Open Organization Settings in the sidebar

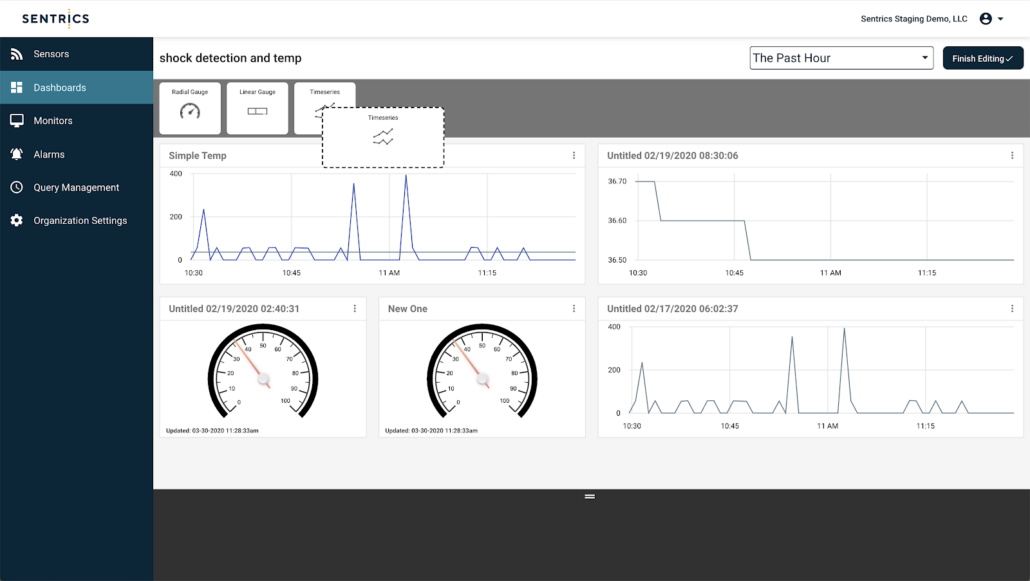pyautogui.click(x=76, y=221)
